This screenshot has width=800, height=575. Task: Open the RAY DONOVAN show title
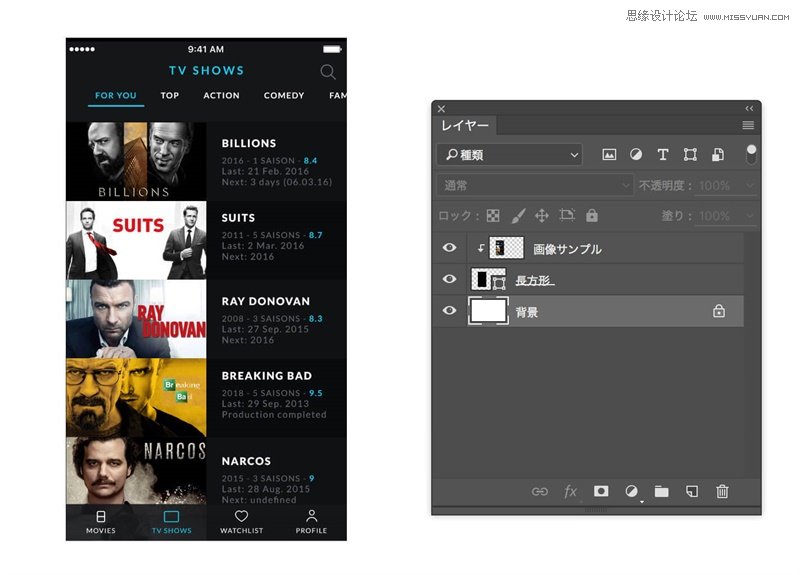[x=266, y=302]
